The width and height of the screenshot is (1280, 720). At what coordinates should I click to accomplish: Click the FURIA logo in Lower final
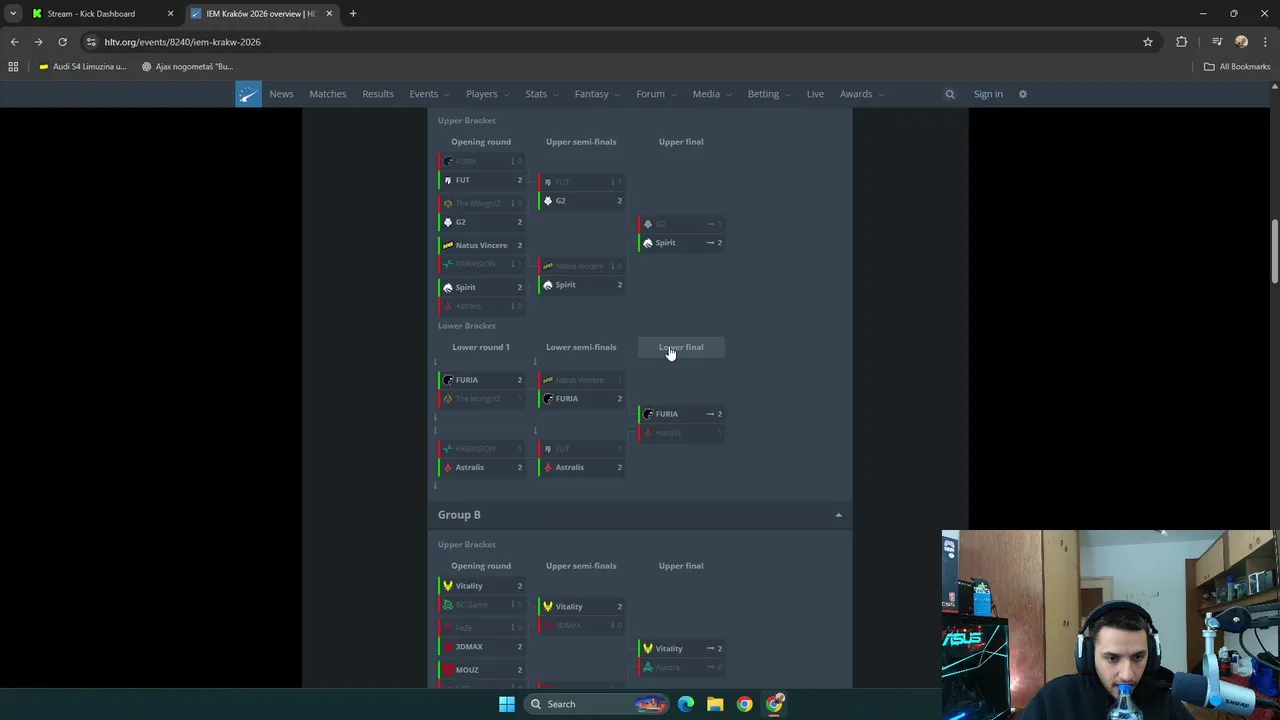tap(648, 414)
